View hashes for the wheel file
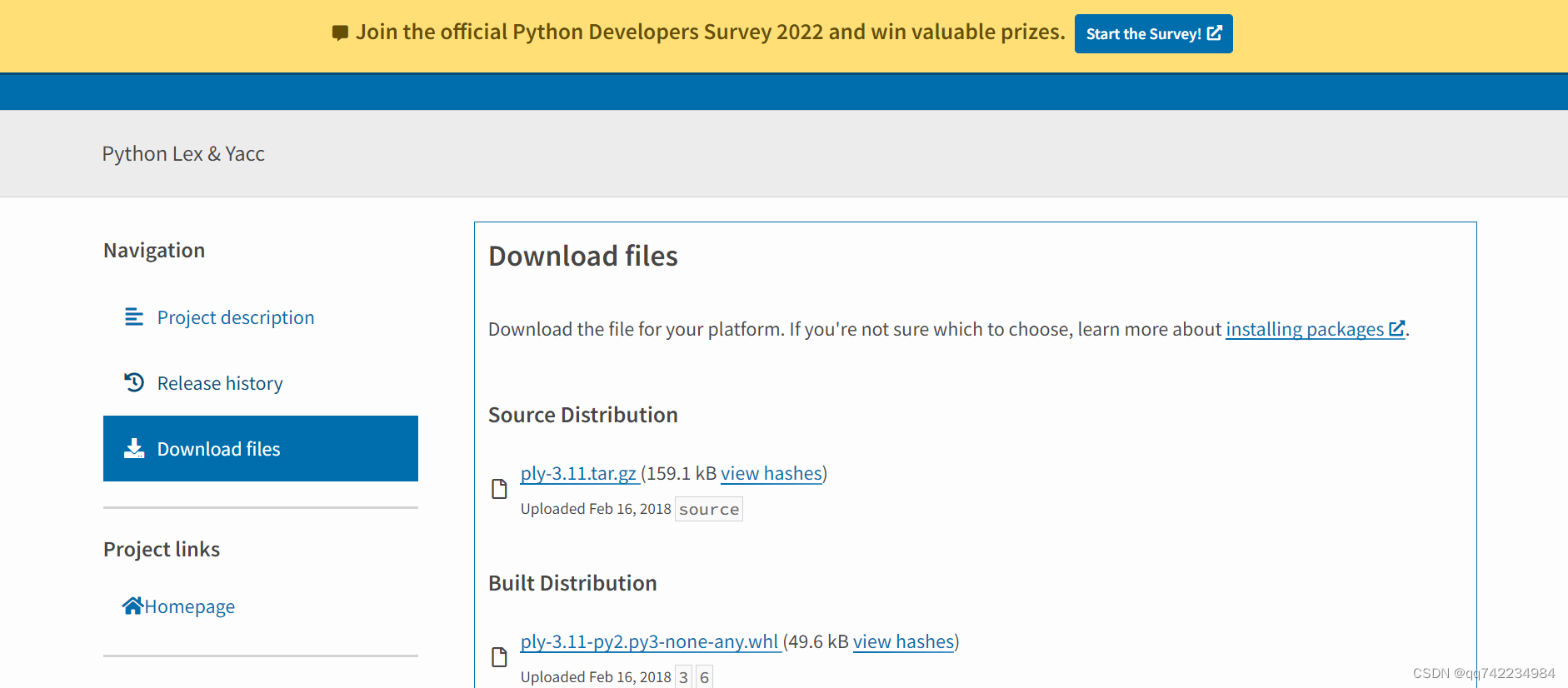Viewport: 1568px width, 688px height. click(903, 641)
